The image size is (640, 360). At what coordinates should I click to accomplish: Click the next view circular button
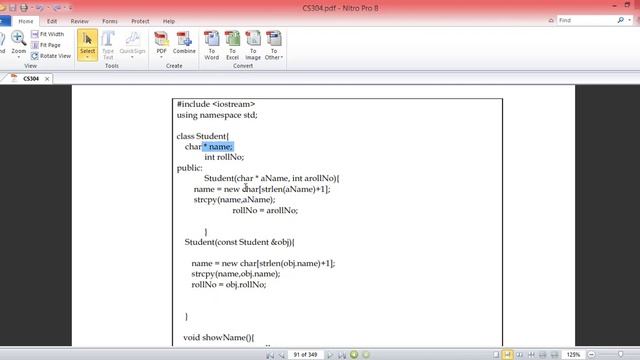coord(366,355)
